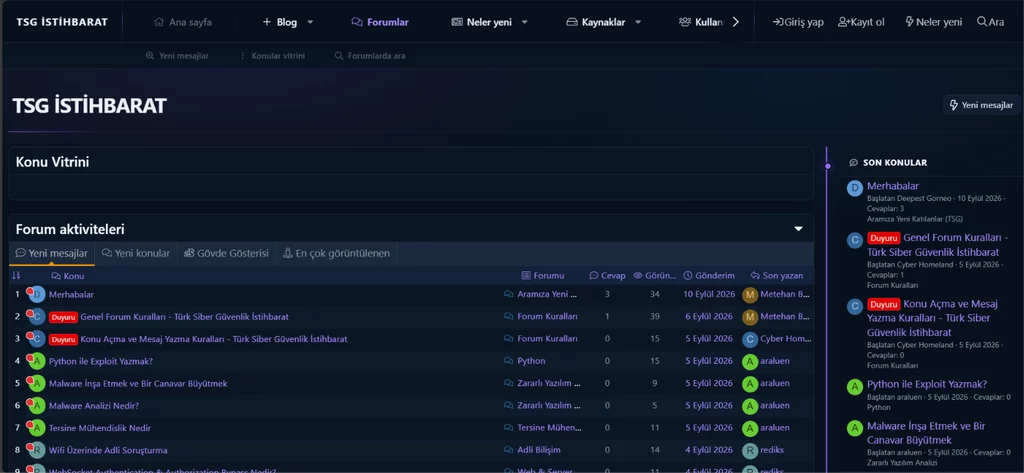Open Neler yeni in the main navigation
Viewport: 1024px width, 473px height.
[x=482, y=22]
